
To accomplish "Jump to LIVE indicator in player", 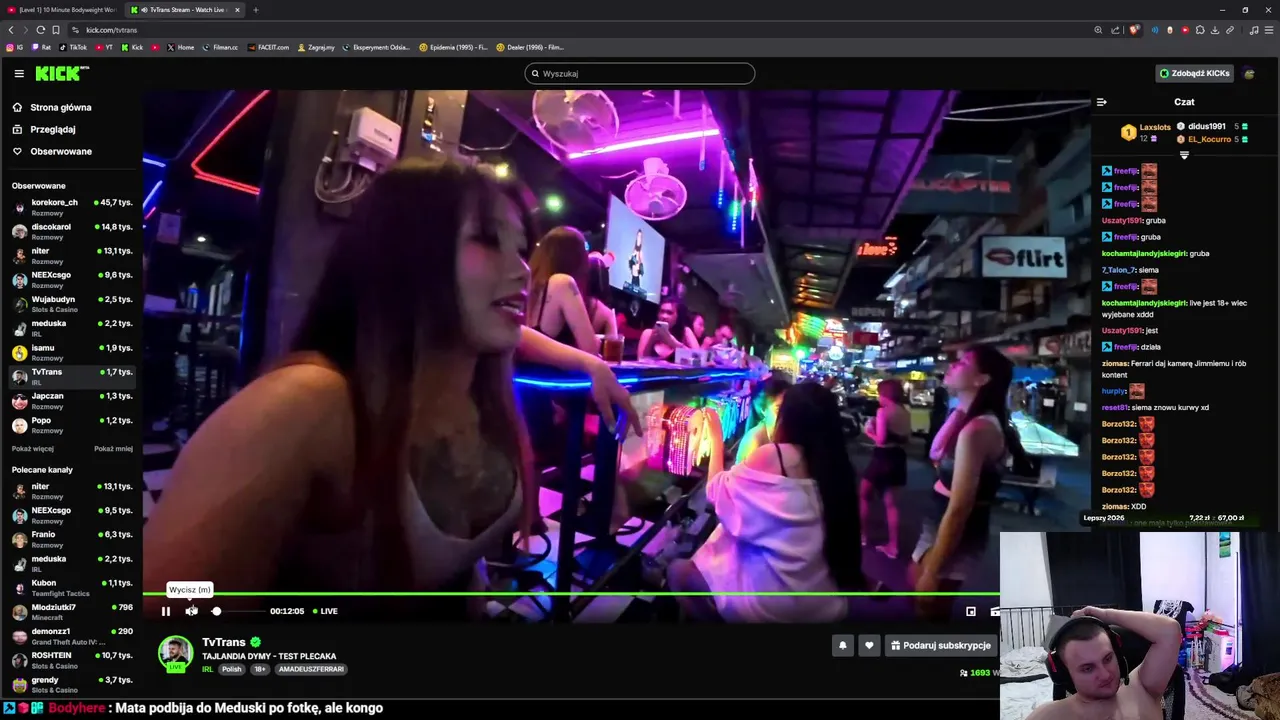I will [325, 611].
